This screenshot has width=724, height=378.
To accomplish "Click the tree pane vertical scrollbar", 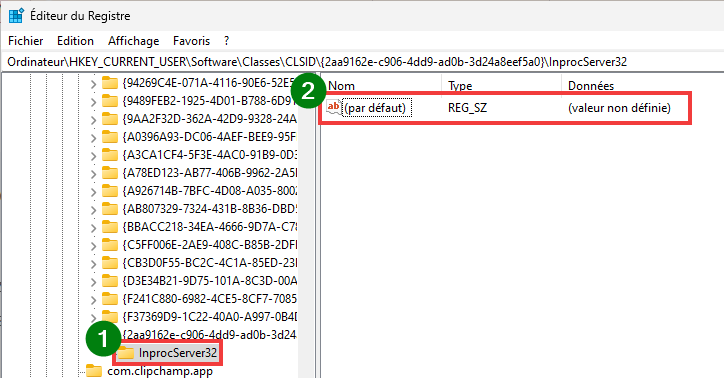I will 306,225.
